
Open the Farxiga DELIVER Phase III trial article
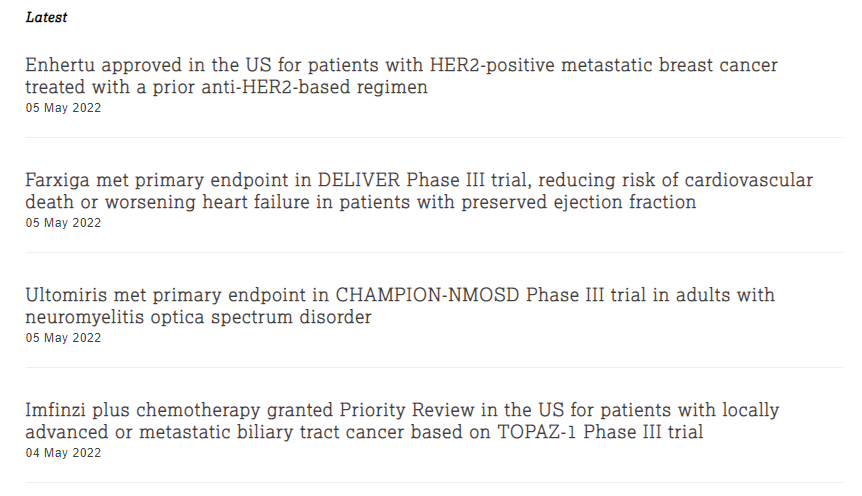tap(419, 191)
